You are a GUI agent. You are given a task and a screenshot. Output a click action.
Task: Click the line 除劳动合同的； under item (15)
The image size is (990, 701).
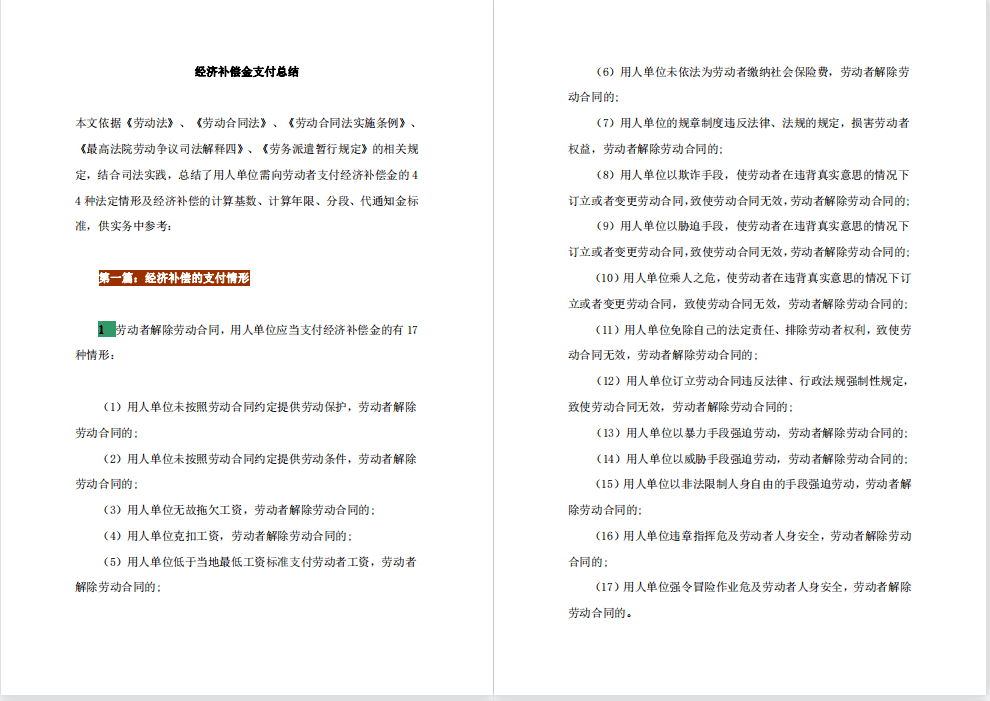tap(605, 510)
